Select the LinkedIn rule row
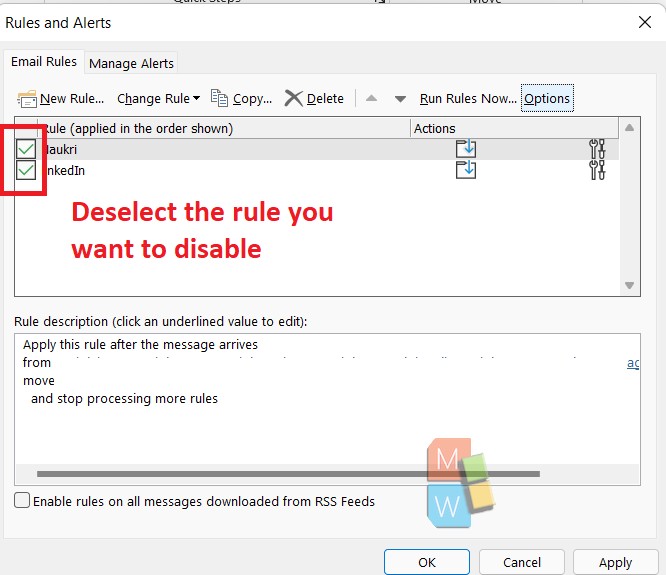The image size is (666, 575). click(x=317, y=170)
